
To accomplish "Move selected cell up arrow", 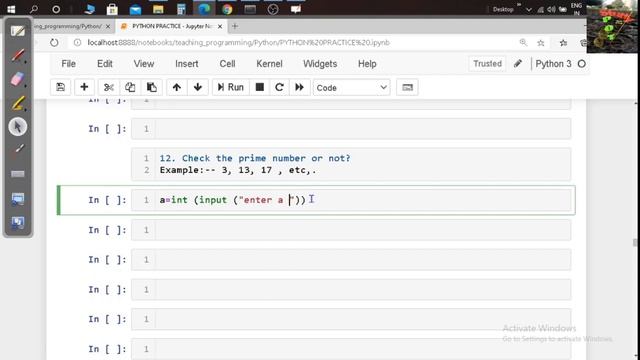I will click(x=177, y=87).
